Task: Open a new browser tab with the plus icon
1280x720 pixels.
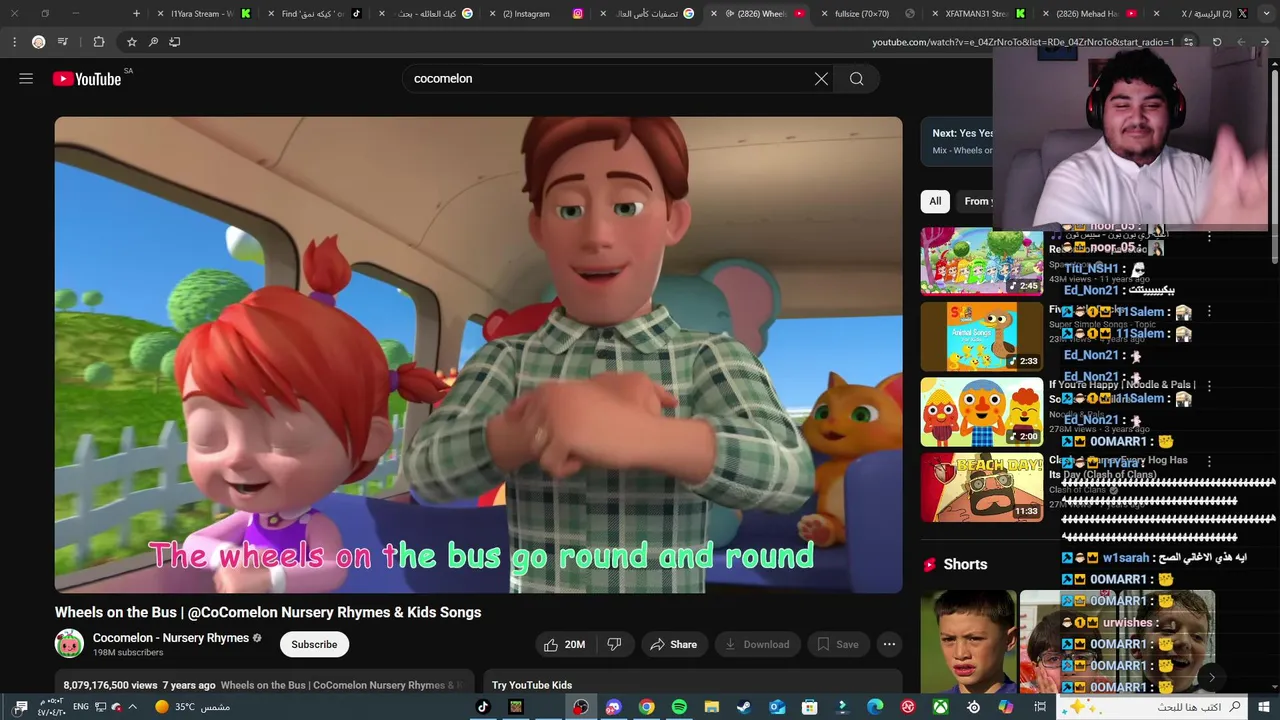Action: (x=137, y=14)
